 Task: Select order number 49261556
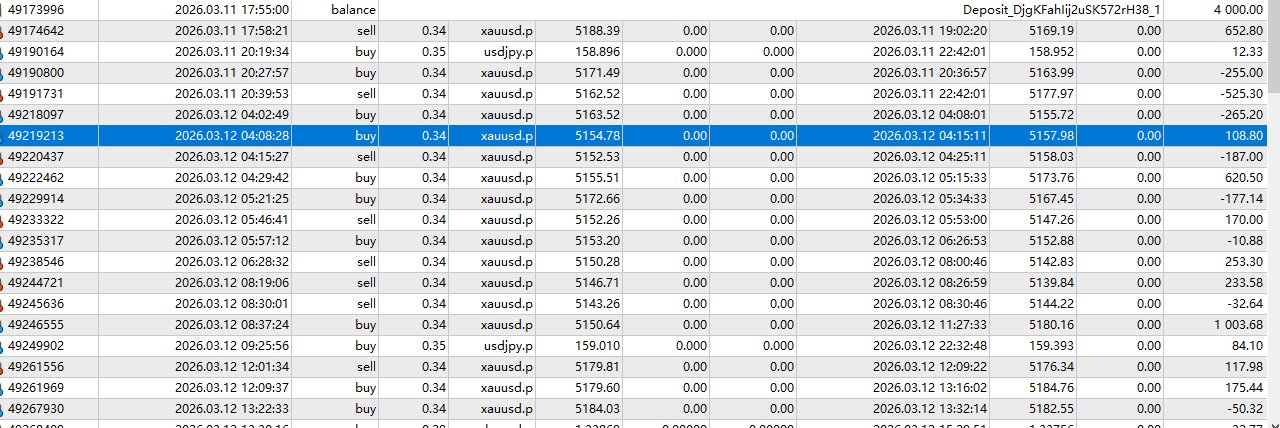point(36,366)
